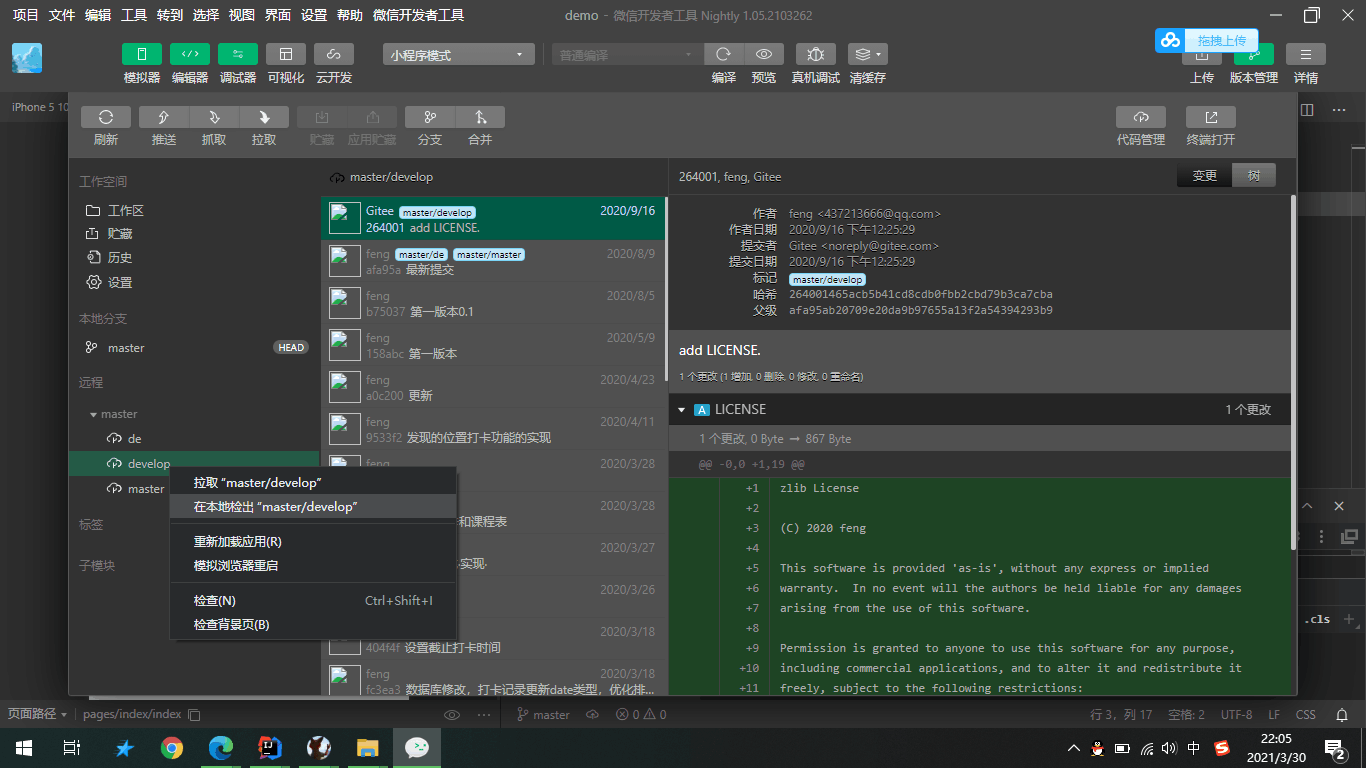Open the Tools menu in the menu bar
This screenshot has height=768, width=1366.
click(x=134, y=15)
